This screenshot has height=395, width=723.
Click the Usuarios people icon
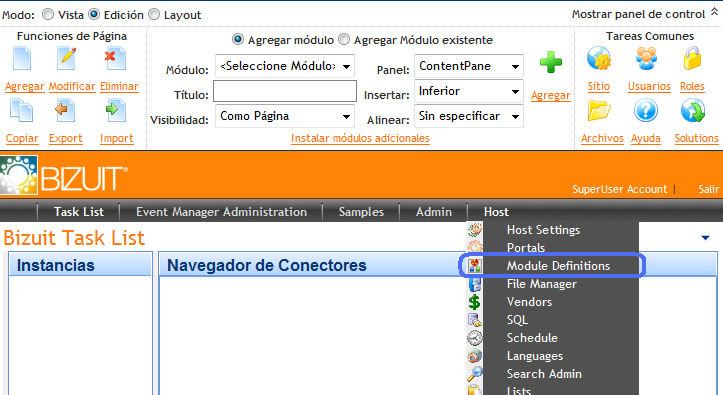pyautogui.click(x=646, y=59)
